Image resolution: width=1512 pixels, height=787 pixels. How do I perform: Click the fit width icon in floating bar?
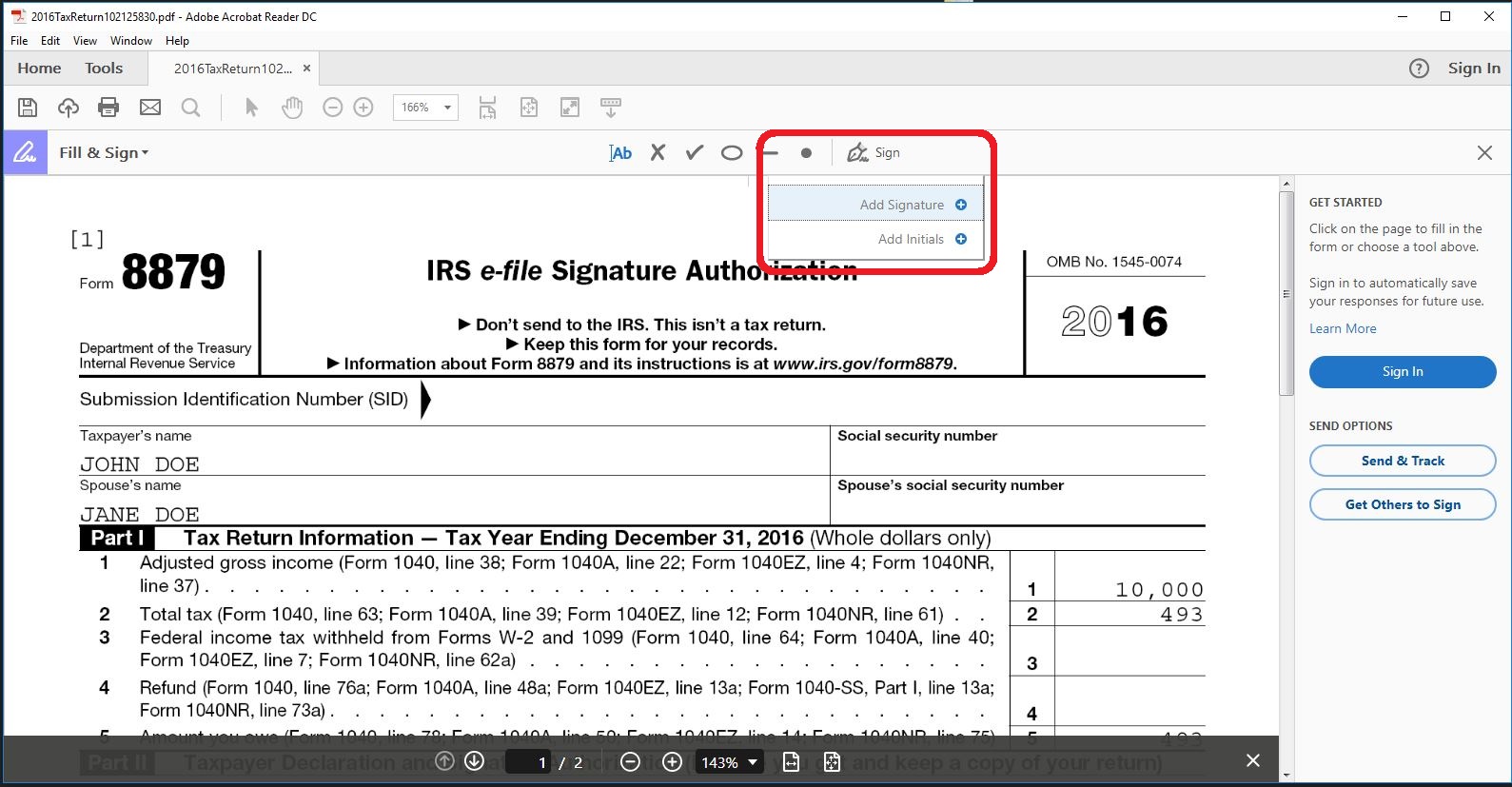tap(791, 762)
